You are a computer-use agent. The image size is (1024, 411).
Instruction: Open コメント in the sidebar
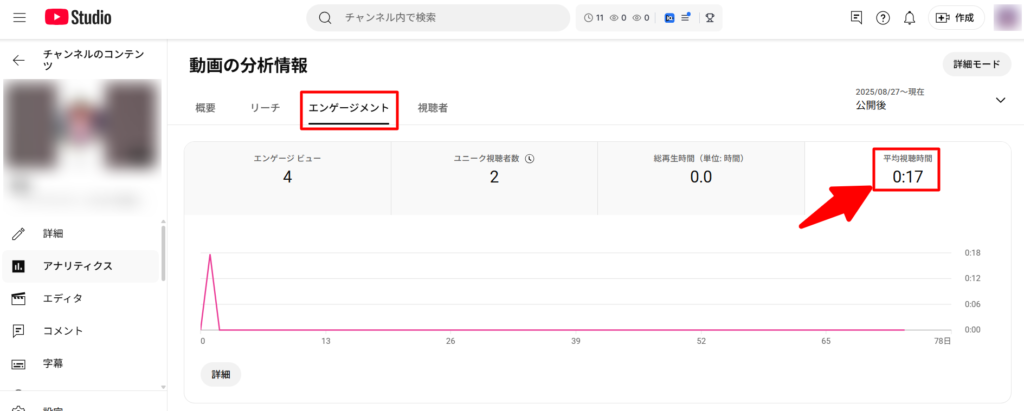[63, 330]
